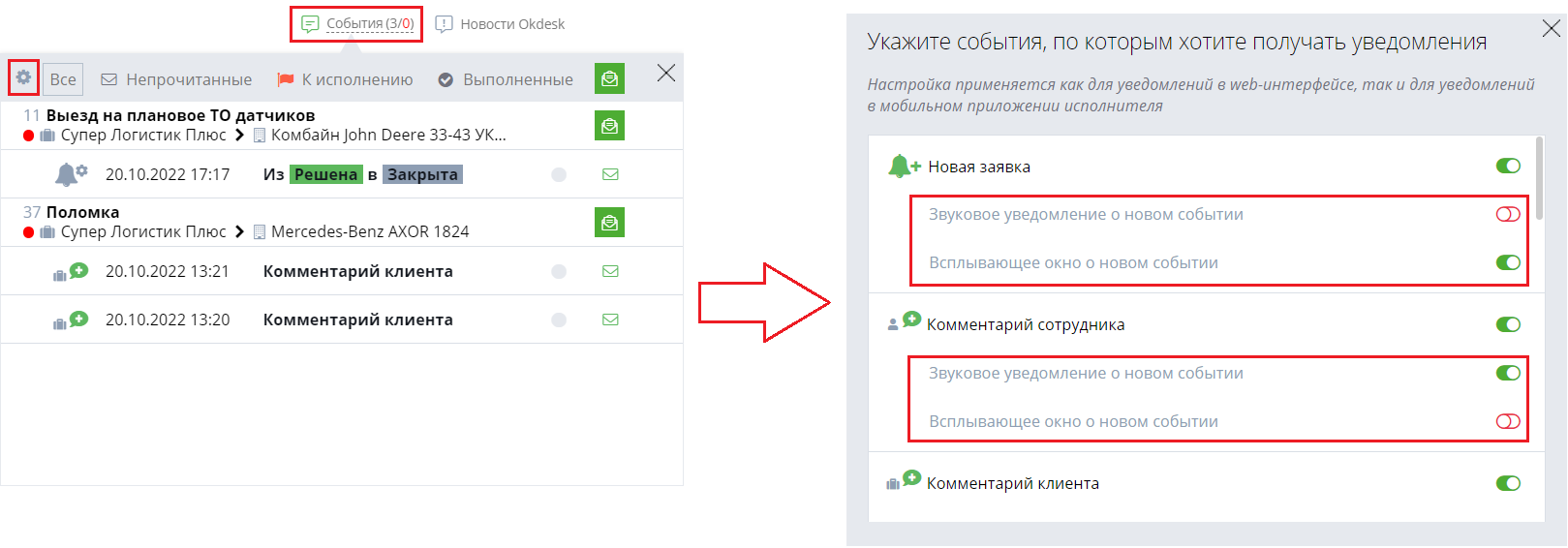The height and width of the screenshot is (548, 1568).
Task: Click envelope icon for 13:20 client comment
Action: click(610, 320)
